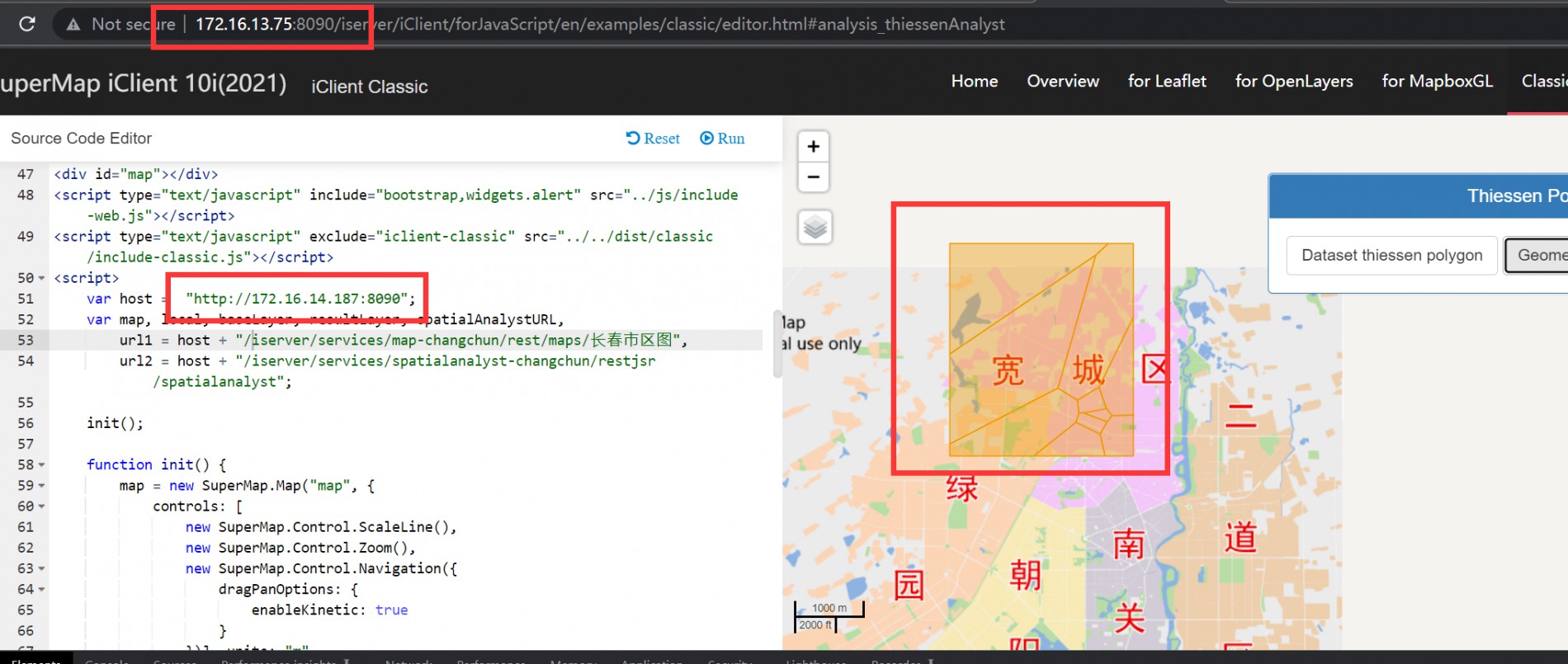Zoom out on the map
Image resolution: width=1568 pixels, height=664 pixels.
[814, 177]
